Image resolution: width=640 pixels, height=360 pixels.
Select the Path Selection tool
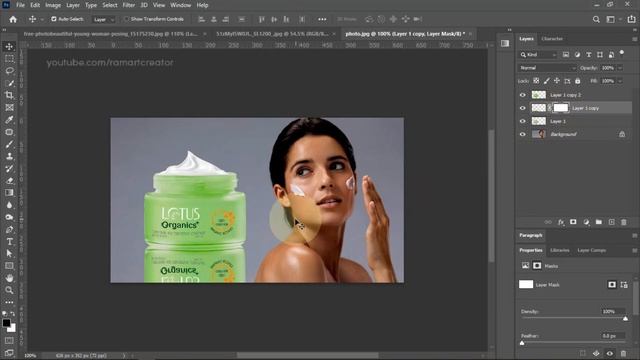9,253
